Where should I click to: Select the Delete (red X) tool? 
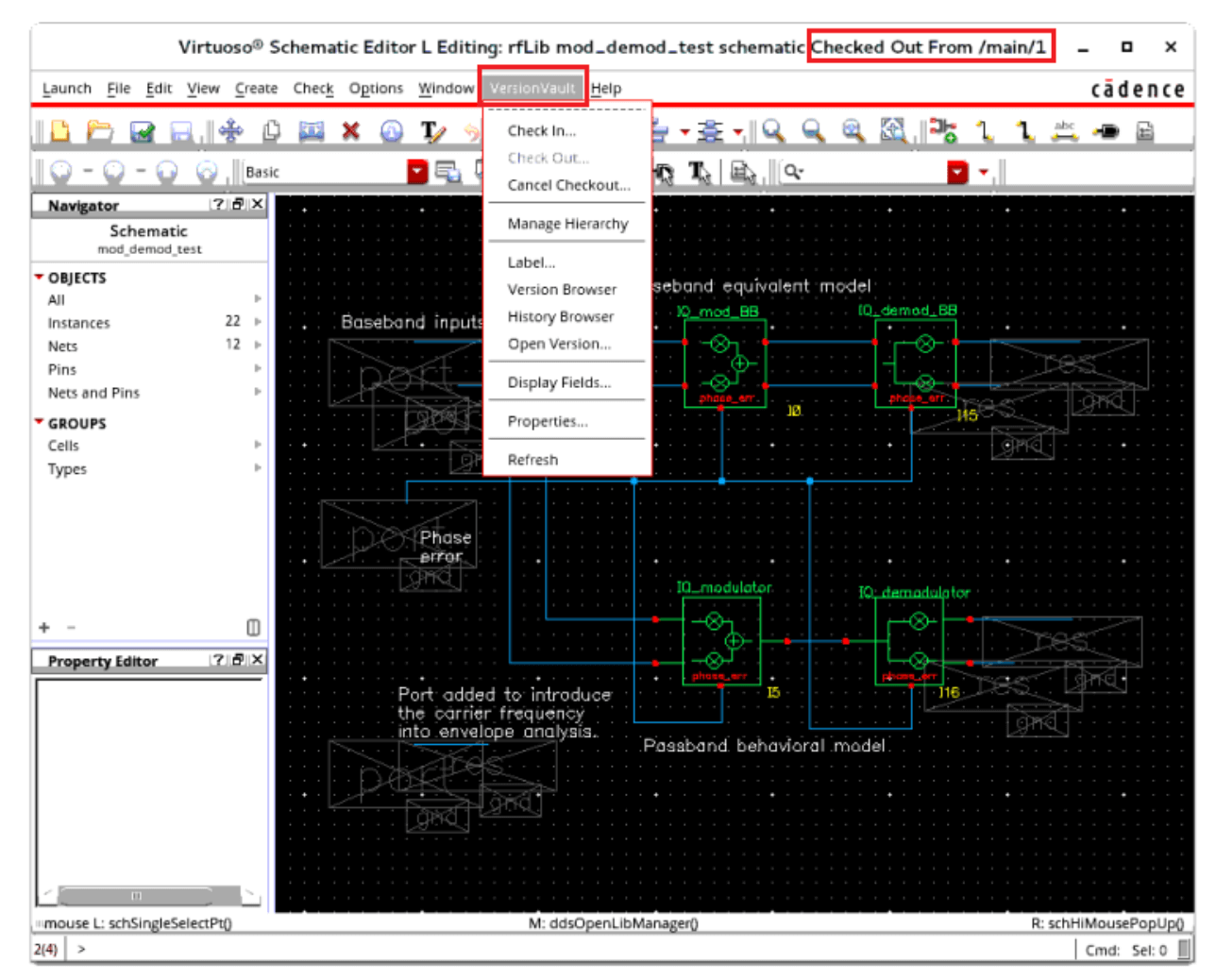(x=351, y=131)
